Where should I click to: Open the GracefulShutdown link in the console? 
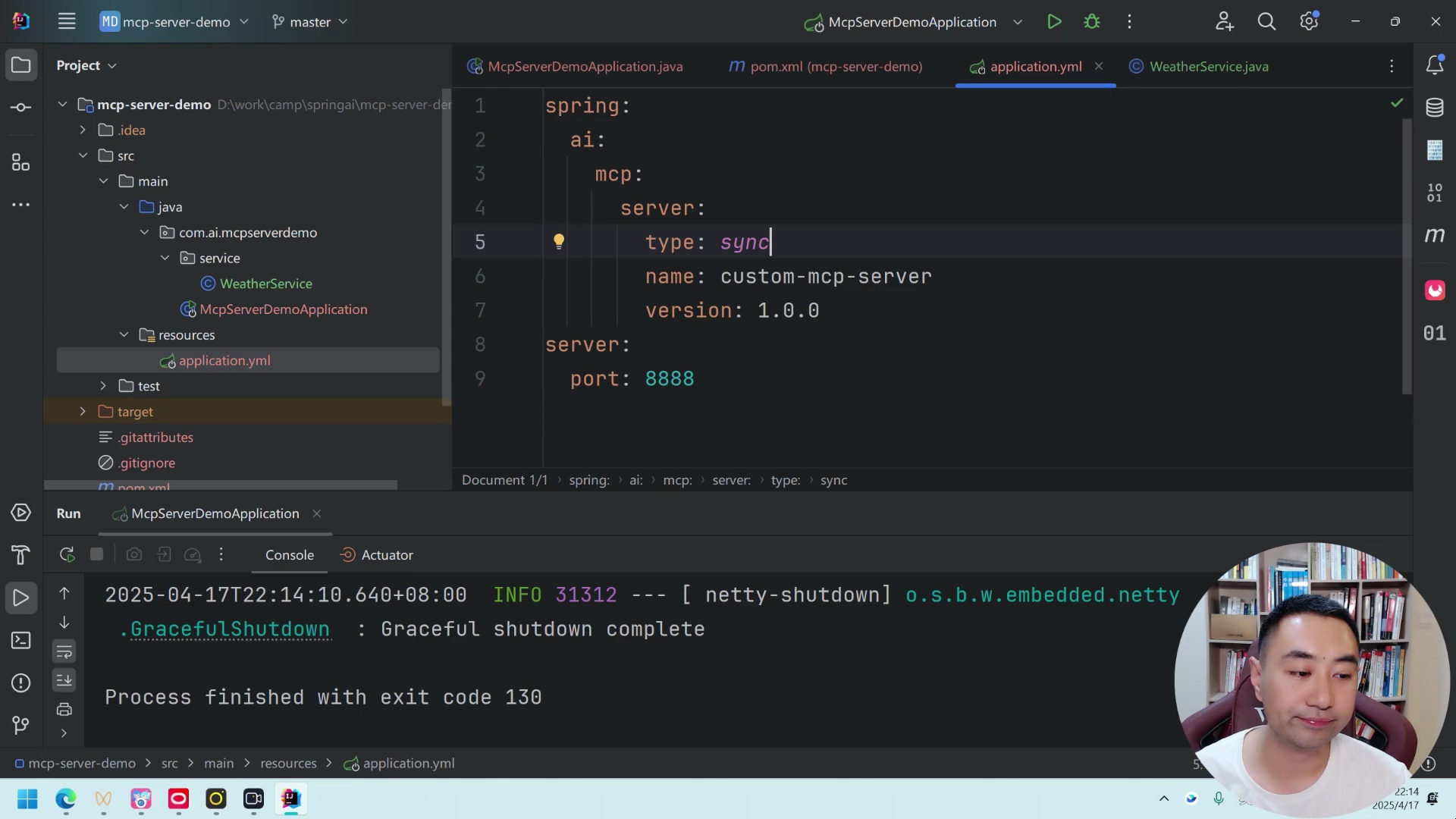[230, 629]
